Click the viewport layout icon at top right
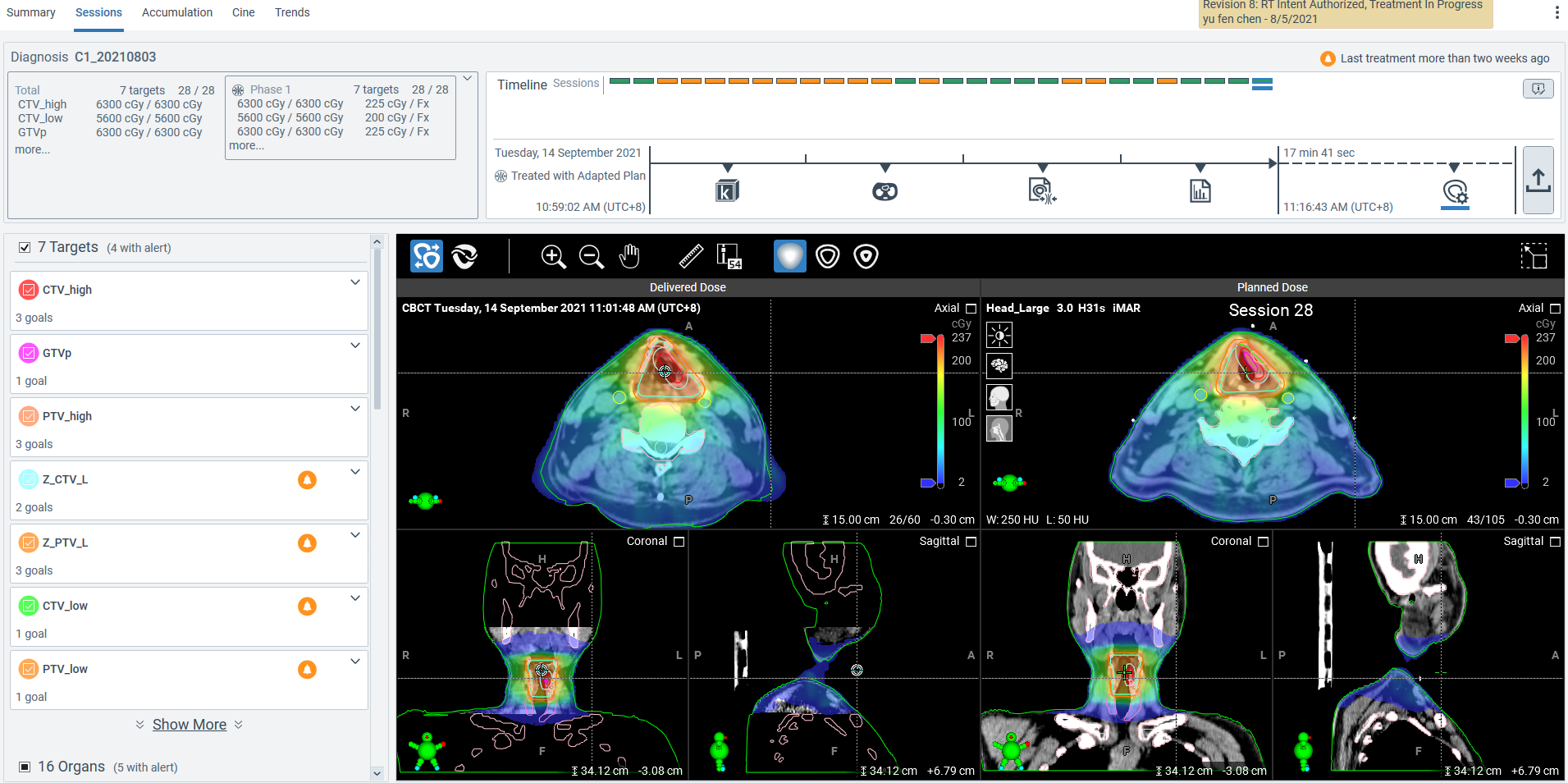 (x=1534, y=256)
